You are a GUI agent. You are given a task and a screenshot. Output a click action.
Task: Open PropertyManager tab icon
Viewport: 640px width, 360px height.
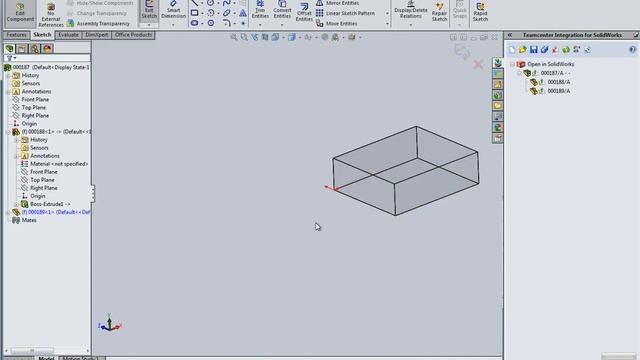click(x=22, y=49)
